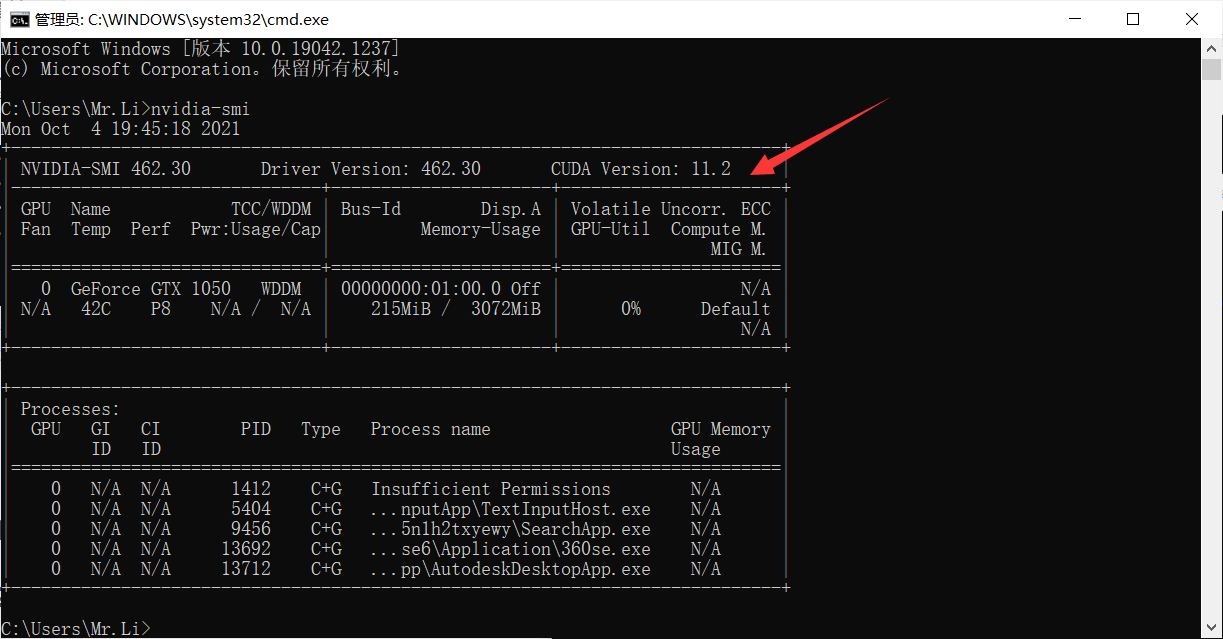Click the Microsoft Corporation copyright line
This screenshot has width=1223, height=639.
click(201, 69)
